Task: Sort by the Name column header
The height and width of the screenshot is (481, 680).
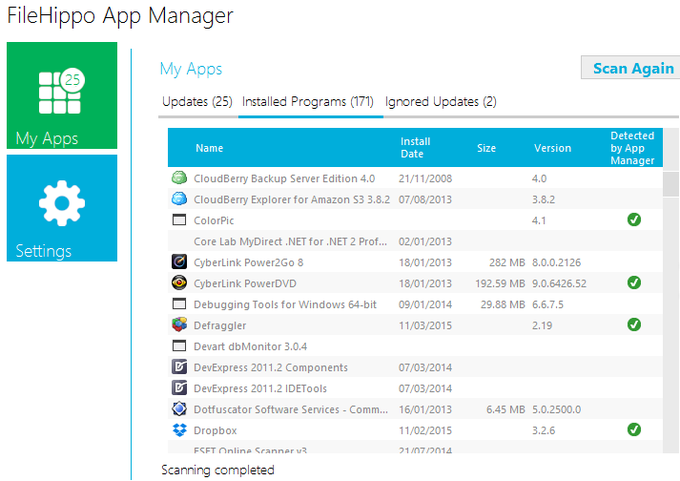Action: point(209,148)
